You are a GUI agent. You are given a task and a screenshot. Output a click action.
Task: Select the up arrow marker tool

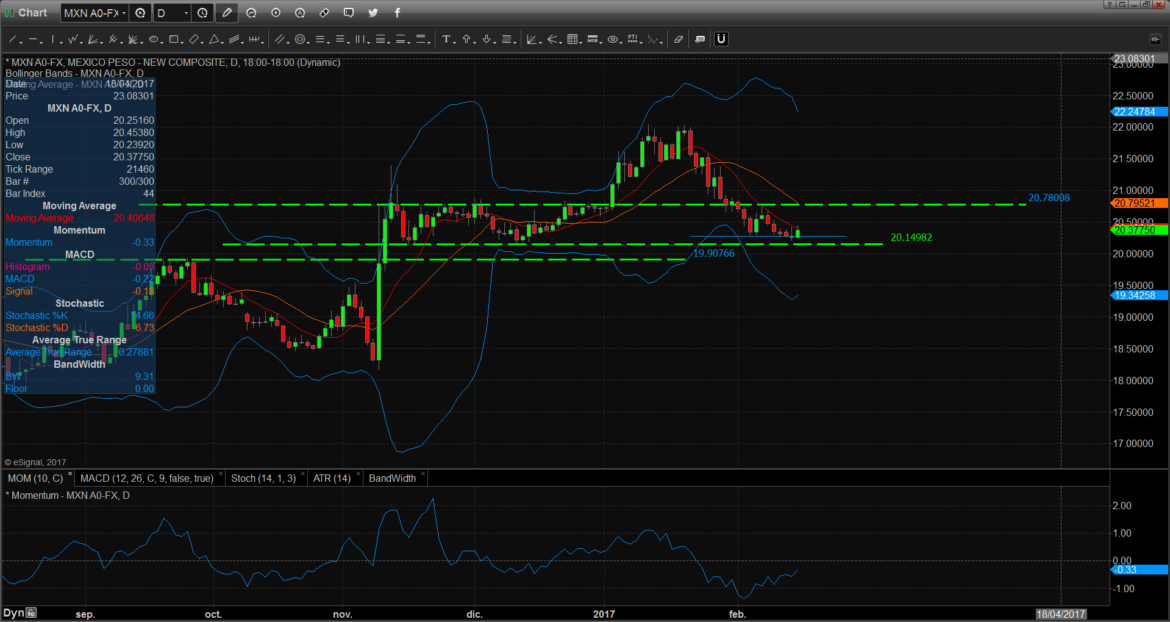[466, 39]
